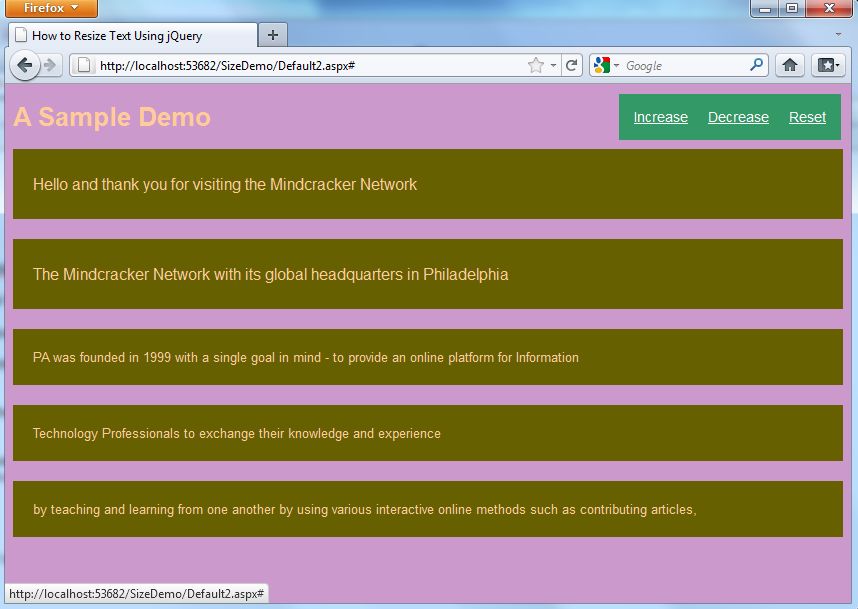Click the 'Hello and thank you for visiting' text
858x609 pixels.
225,184
